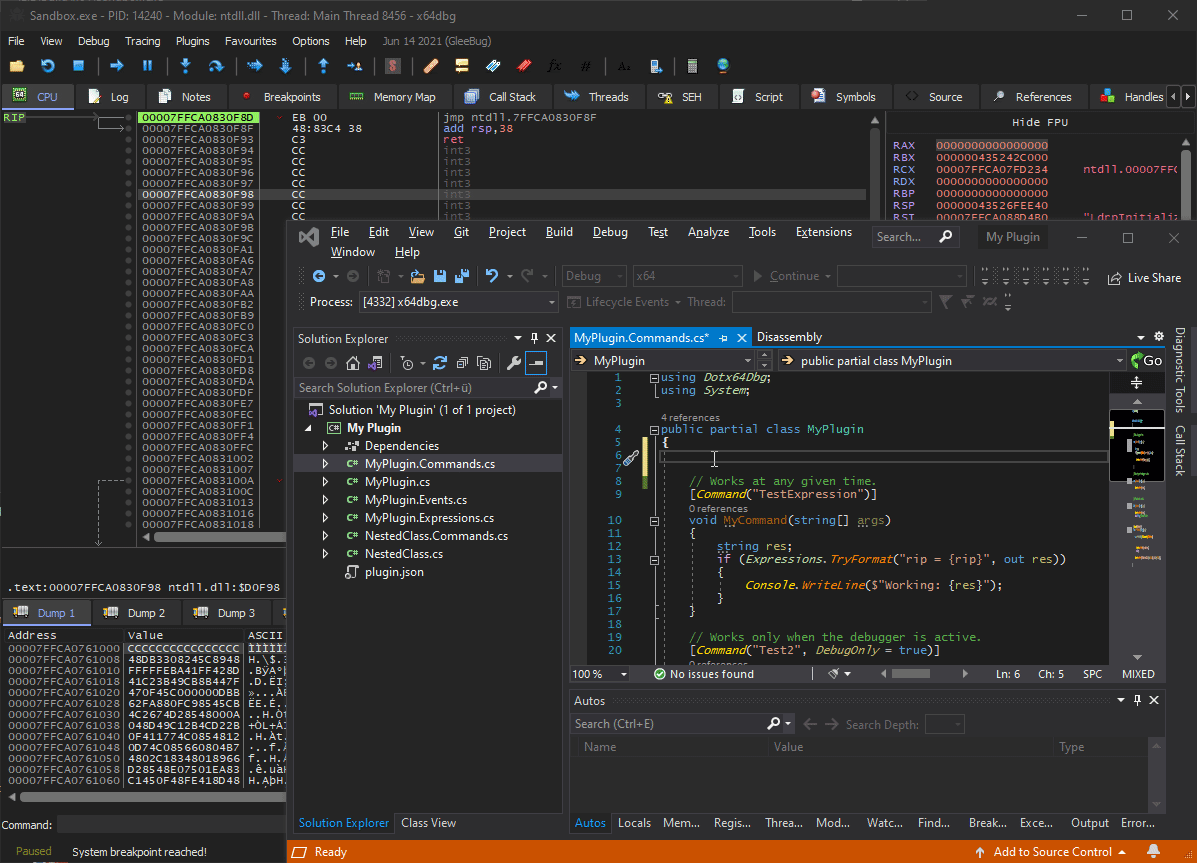Image resolution: width=1197 pixels, height=863 pixels.
Task: Click the Solution Explorer Home icon
Action: pyautogui.click(x=353, y=363)
